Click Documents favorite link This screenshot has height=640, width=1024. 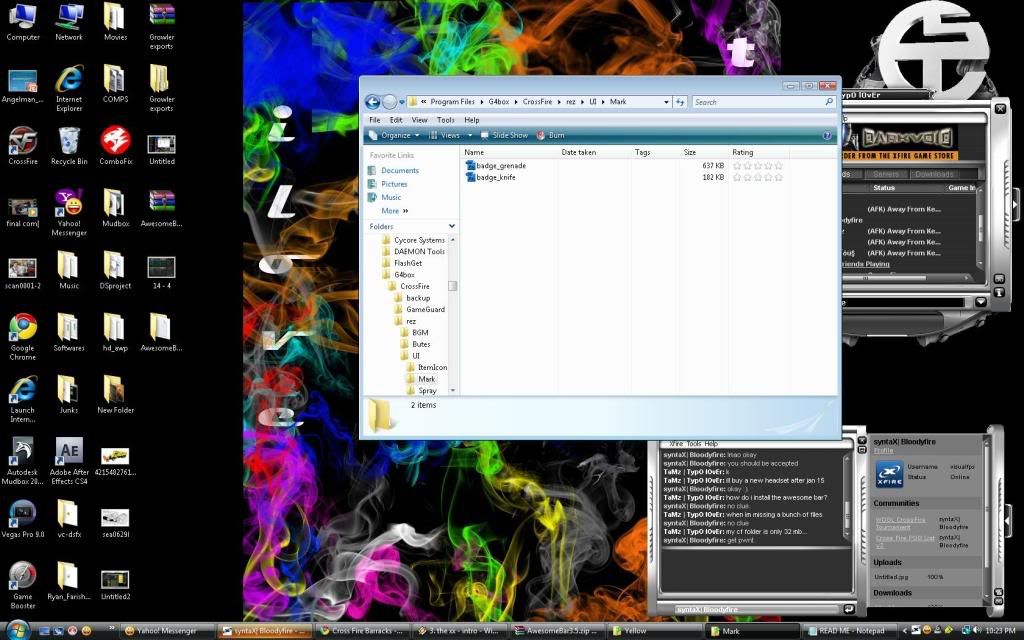tap(399, 171)
